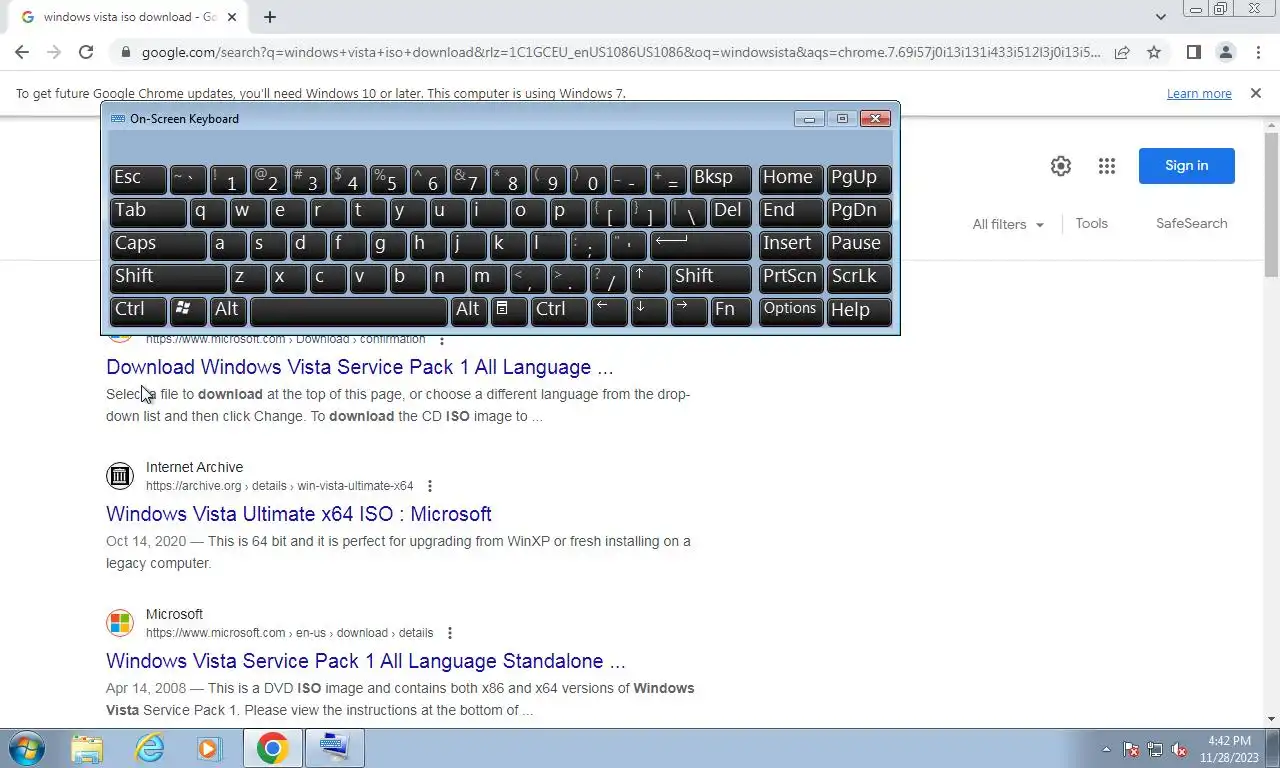1280x768 pixels.
Task: Toggle the right Alt key on keyboard
Action: click(x=469, y=311)
